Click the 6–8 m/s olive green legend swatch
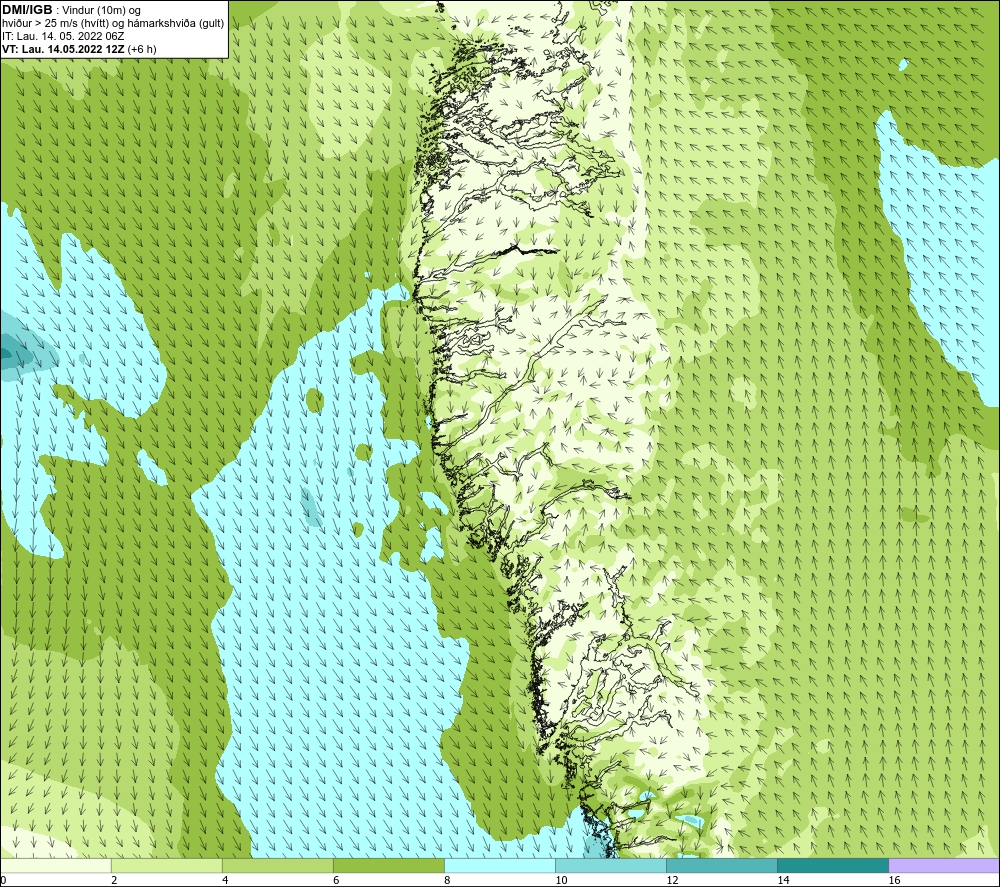 388,865
